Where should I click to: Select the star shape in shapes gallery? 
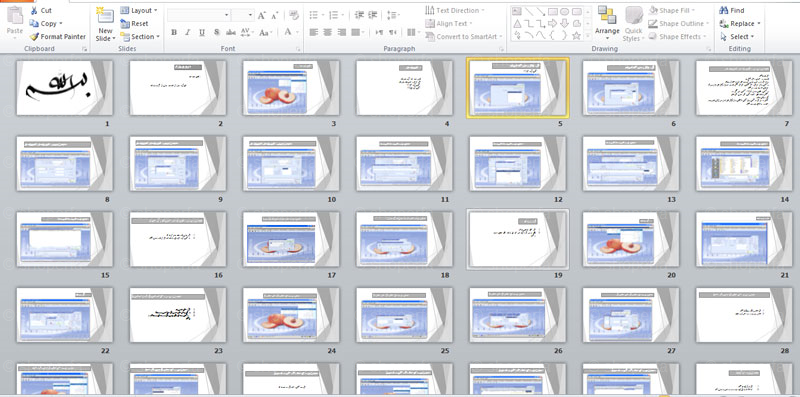[x=576, y=36]
